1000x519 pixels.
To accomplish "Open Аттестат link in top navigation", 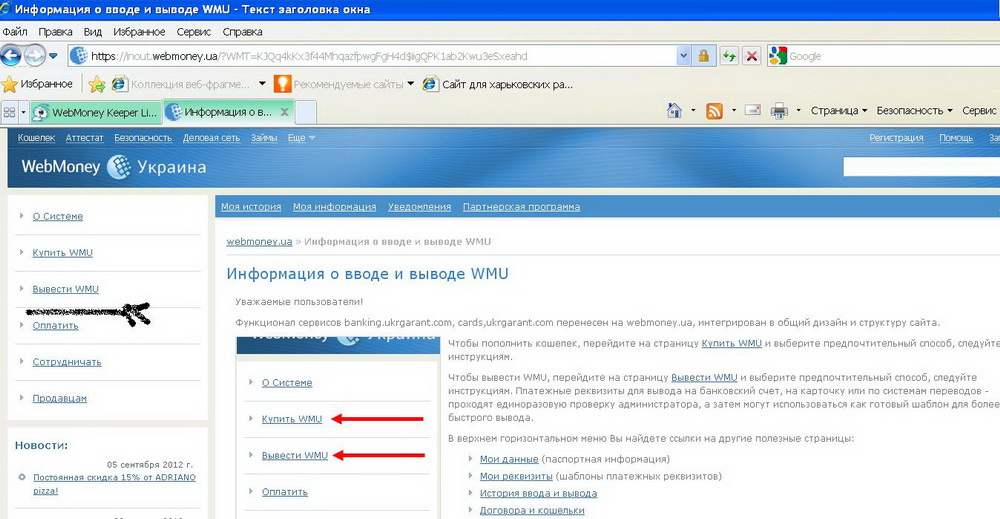I will pos(84,138).
